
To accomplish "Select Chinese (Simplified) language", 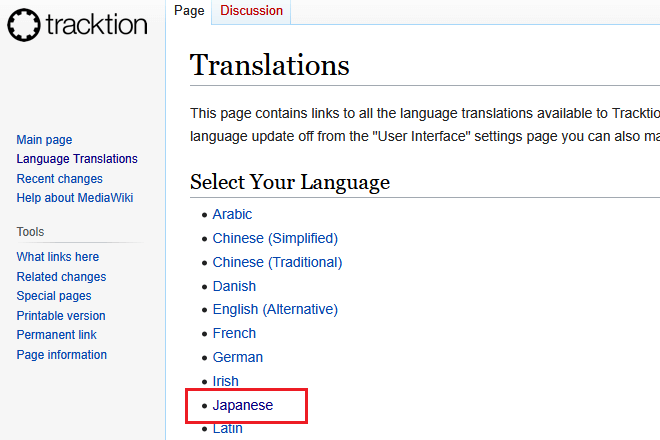I will click(x=275, y=238).
